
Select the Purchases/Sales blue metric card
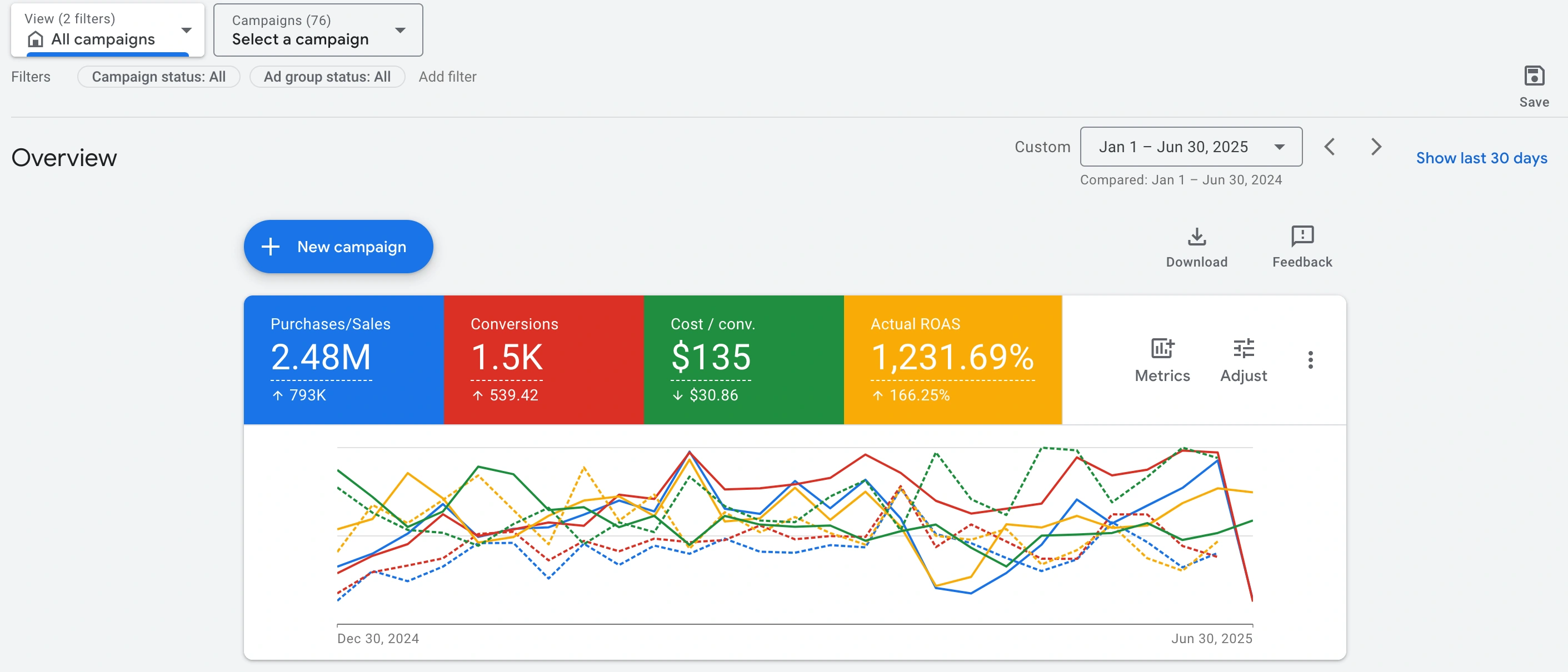pyautogui.click(x=343, y=360)
